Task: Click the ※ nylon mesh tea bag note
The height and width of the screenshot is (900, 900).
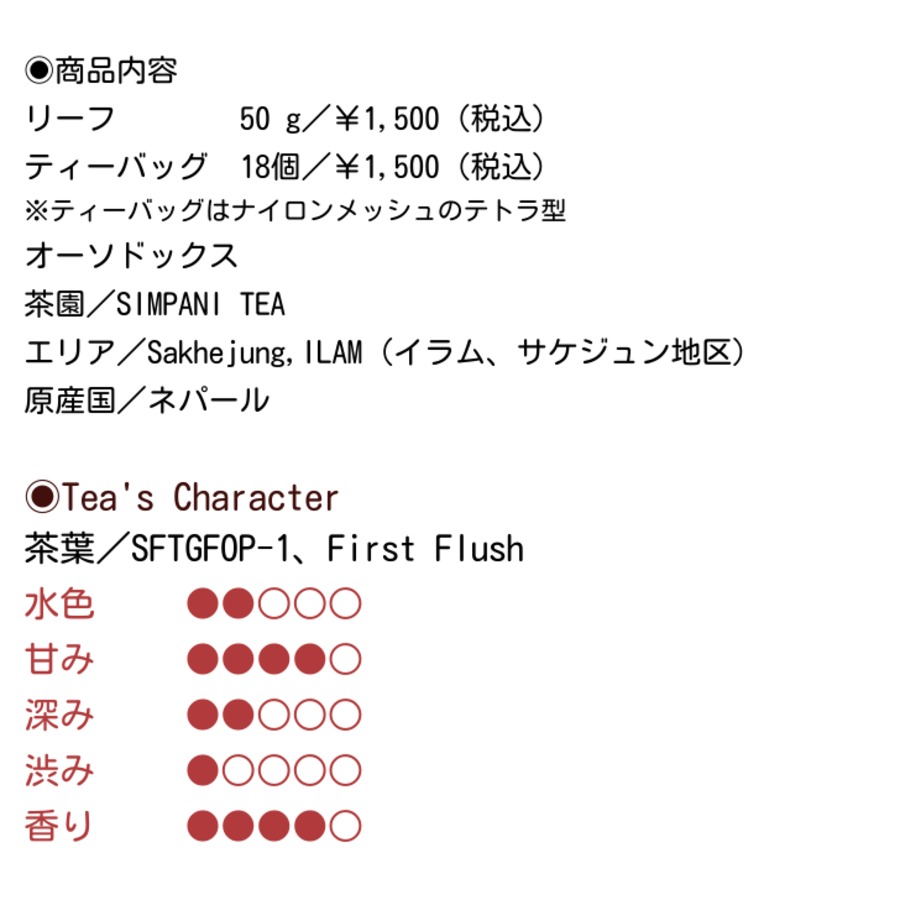Action: [296, 210]
